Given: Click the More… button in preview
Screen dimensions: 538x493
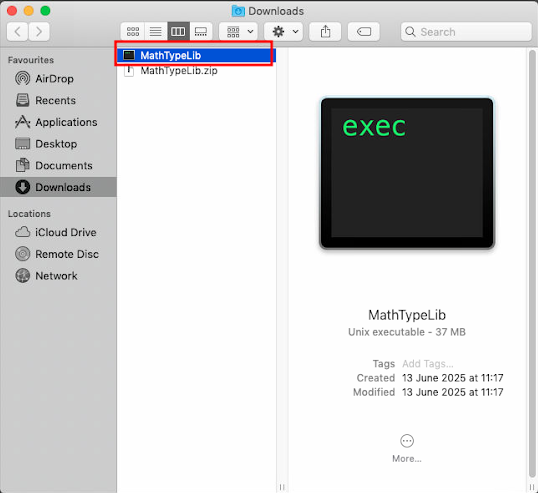Looking at the screenshot, I should coord(407,449).
